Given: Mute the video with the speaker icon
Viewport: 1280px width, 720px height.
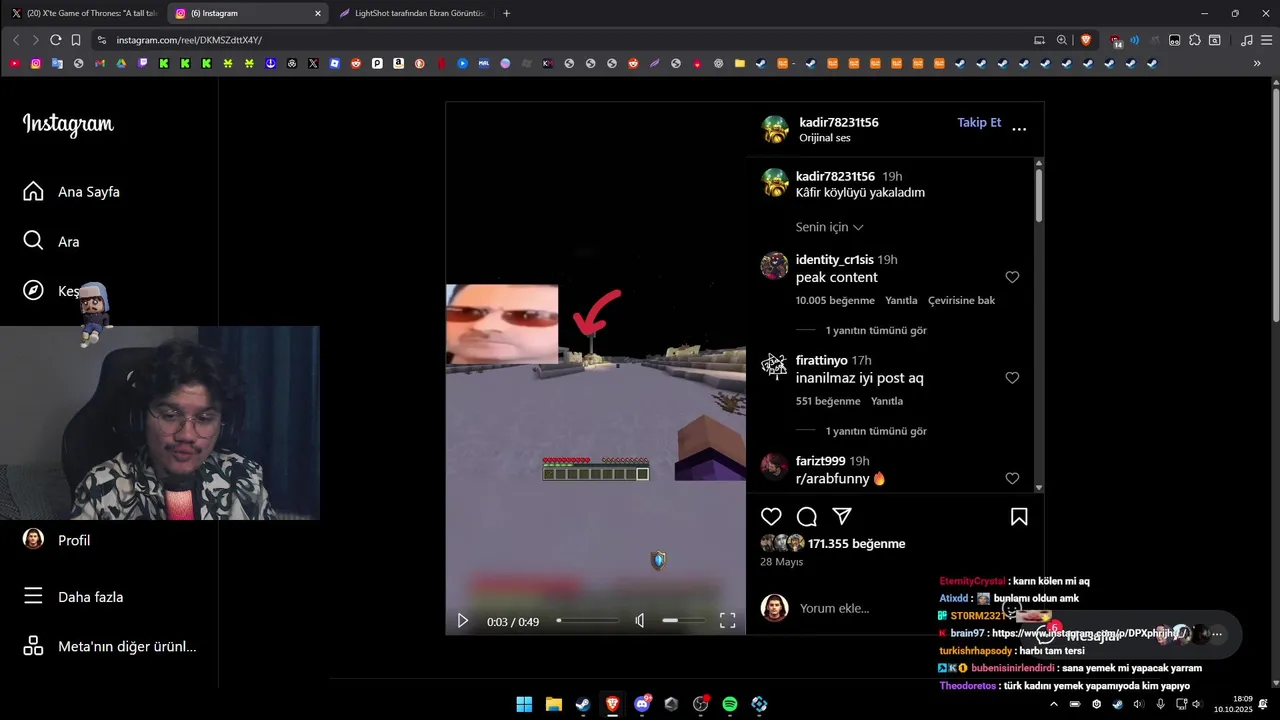Looking at the screenshot, I should [x=640, y=621].
